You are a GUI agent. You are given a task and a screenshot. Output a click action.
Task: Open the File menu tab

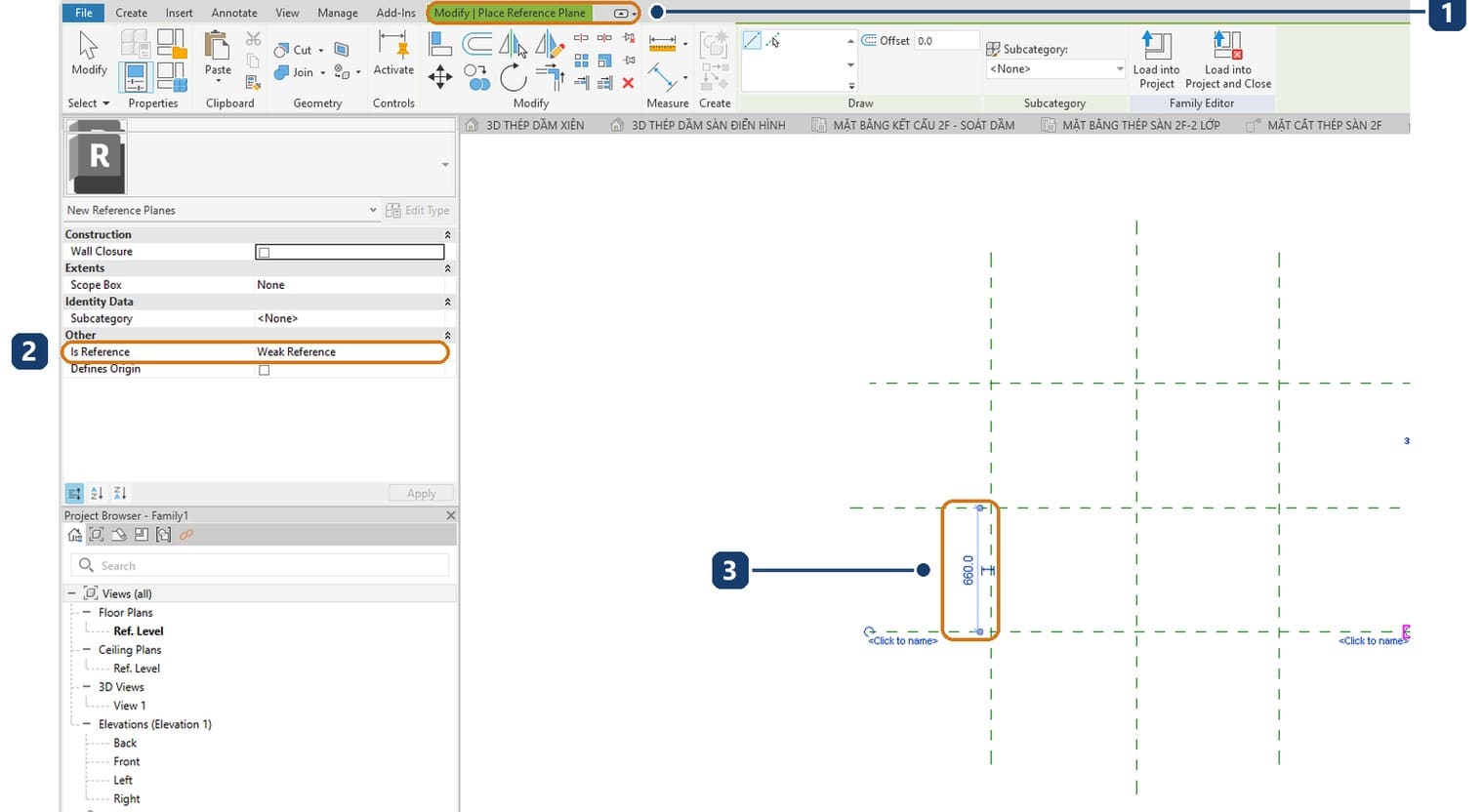point(84,13)
